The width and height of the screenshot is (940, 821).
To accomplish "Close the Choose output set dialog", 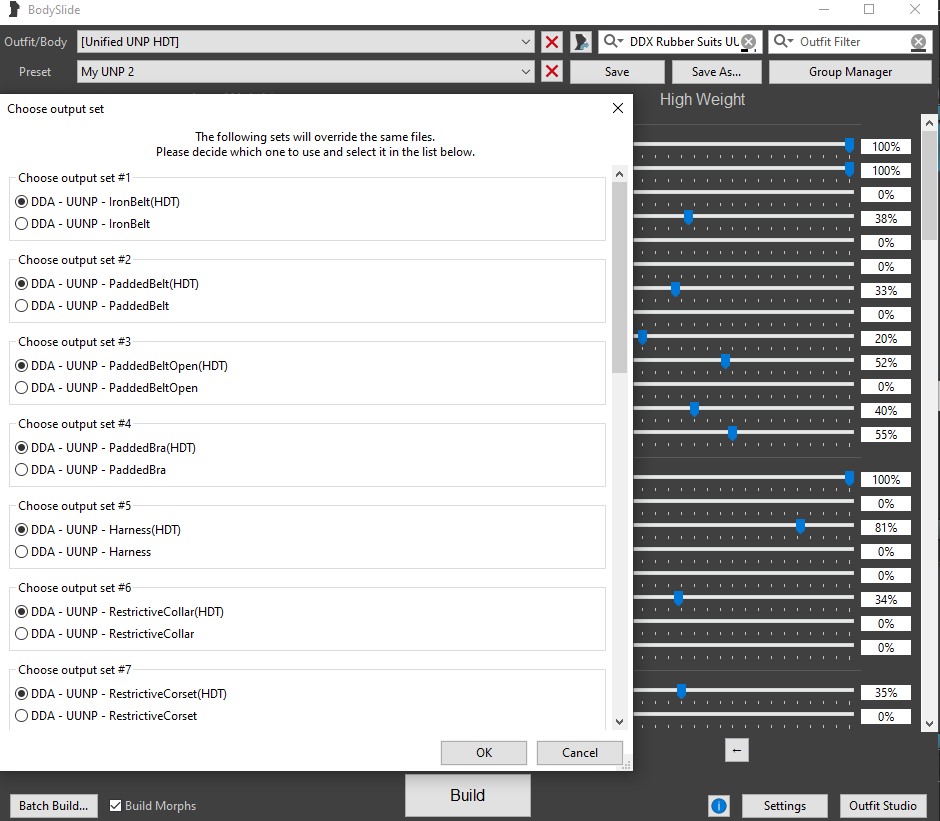I will 617,108.
